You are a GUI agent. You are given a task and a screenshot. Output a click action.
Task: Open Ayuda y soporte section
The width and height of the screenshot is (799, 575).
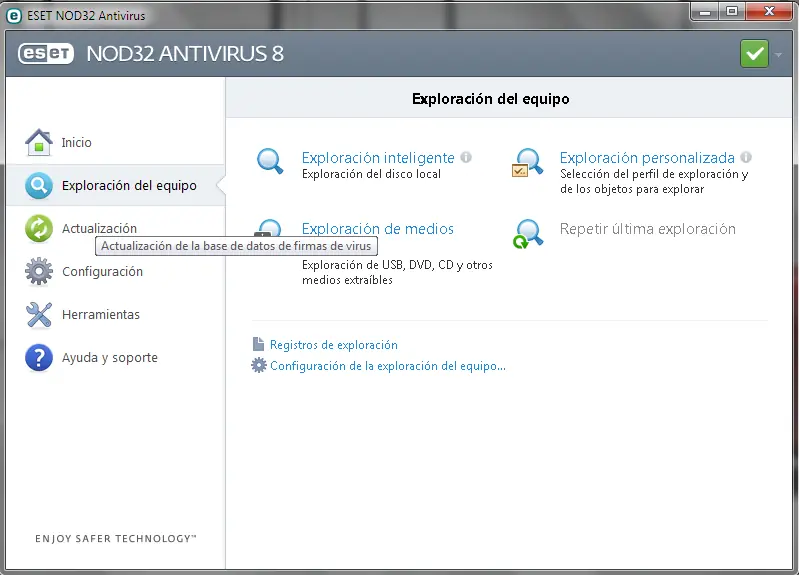(x=110, y=357)
